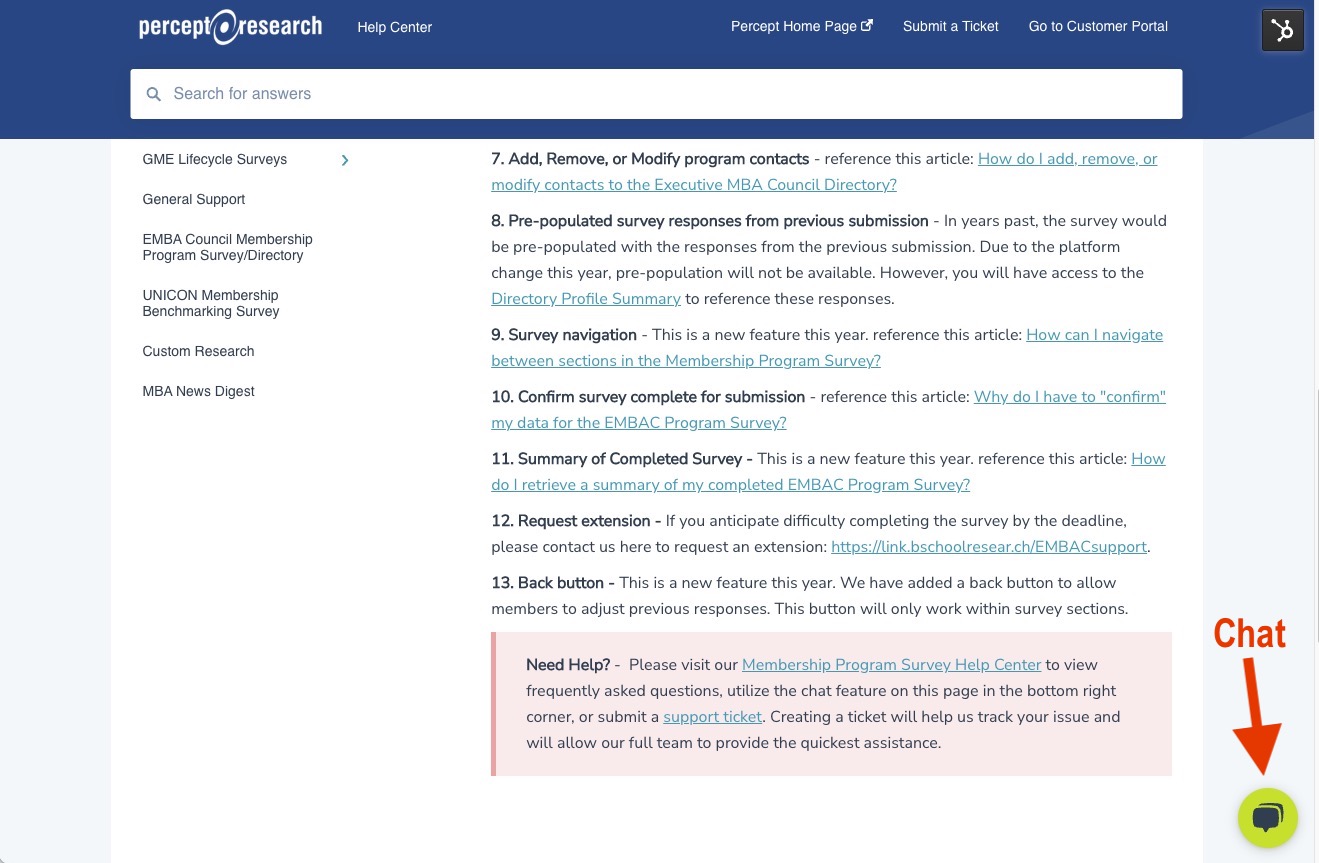Screen dimensions: 1319x863
Task: Open article on navigating between survey sections
Action: pos(827,348)
